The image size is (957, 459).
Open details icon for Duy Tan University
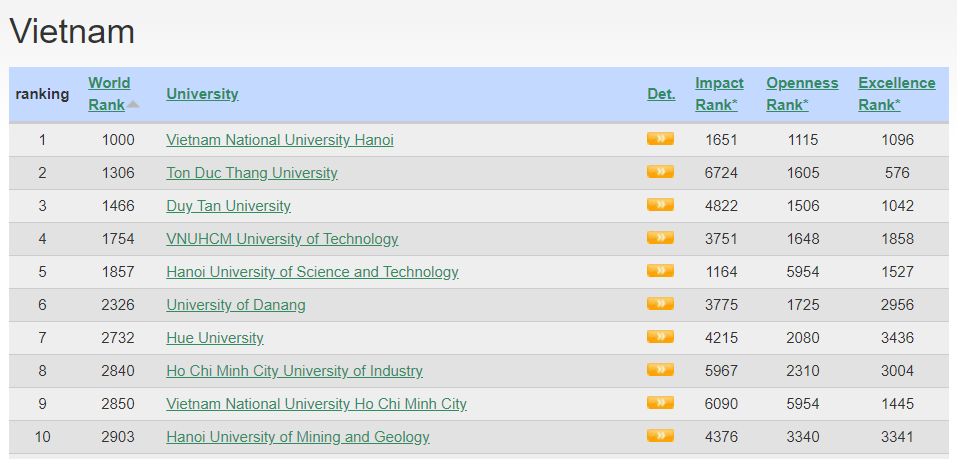(x=660, y=204)
